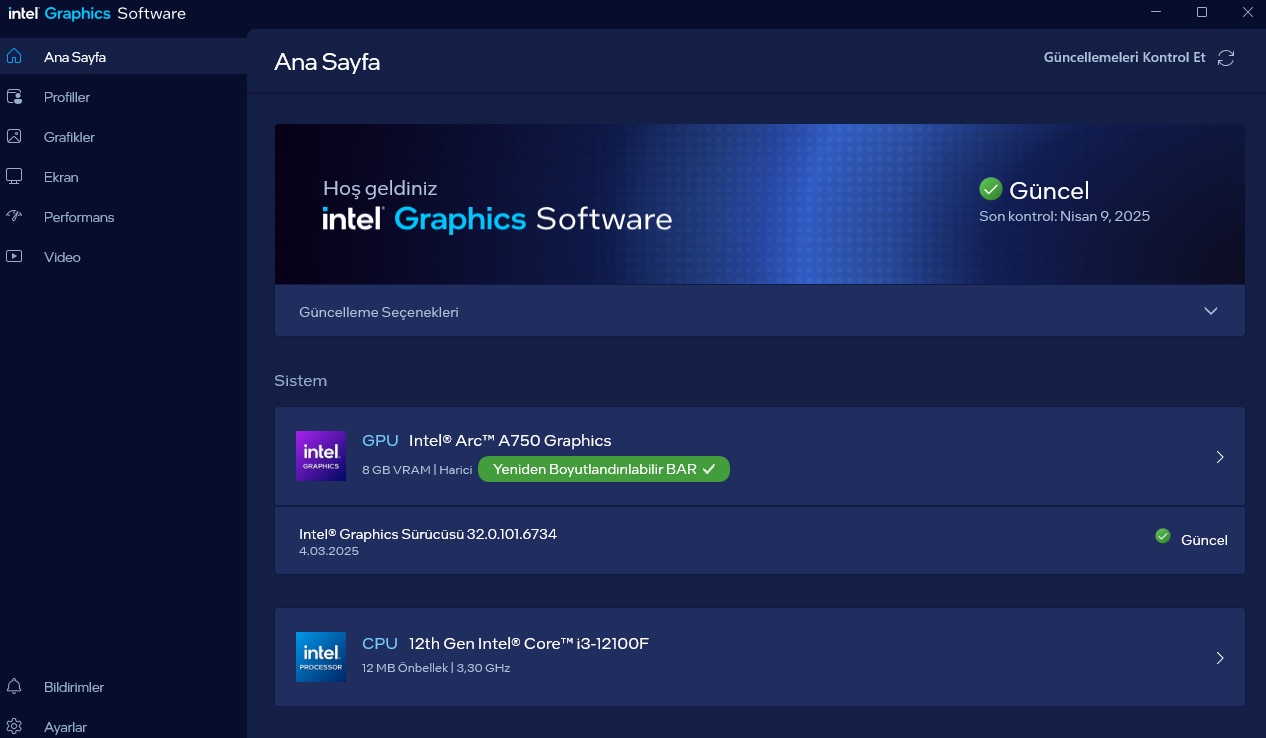Click the 12 MB Önbellek | 3,30 GHz text

coord(436,668)
